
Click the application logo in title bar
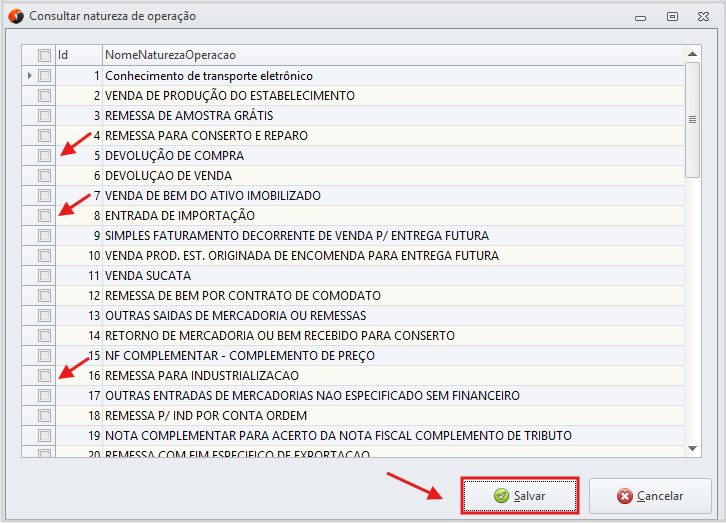(16, 16)
